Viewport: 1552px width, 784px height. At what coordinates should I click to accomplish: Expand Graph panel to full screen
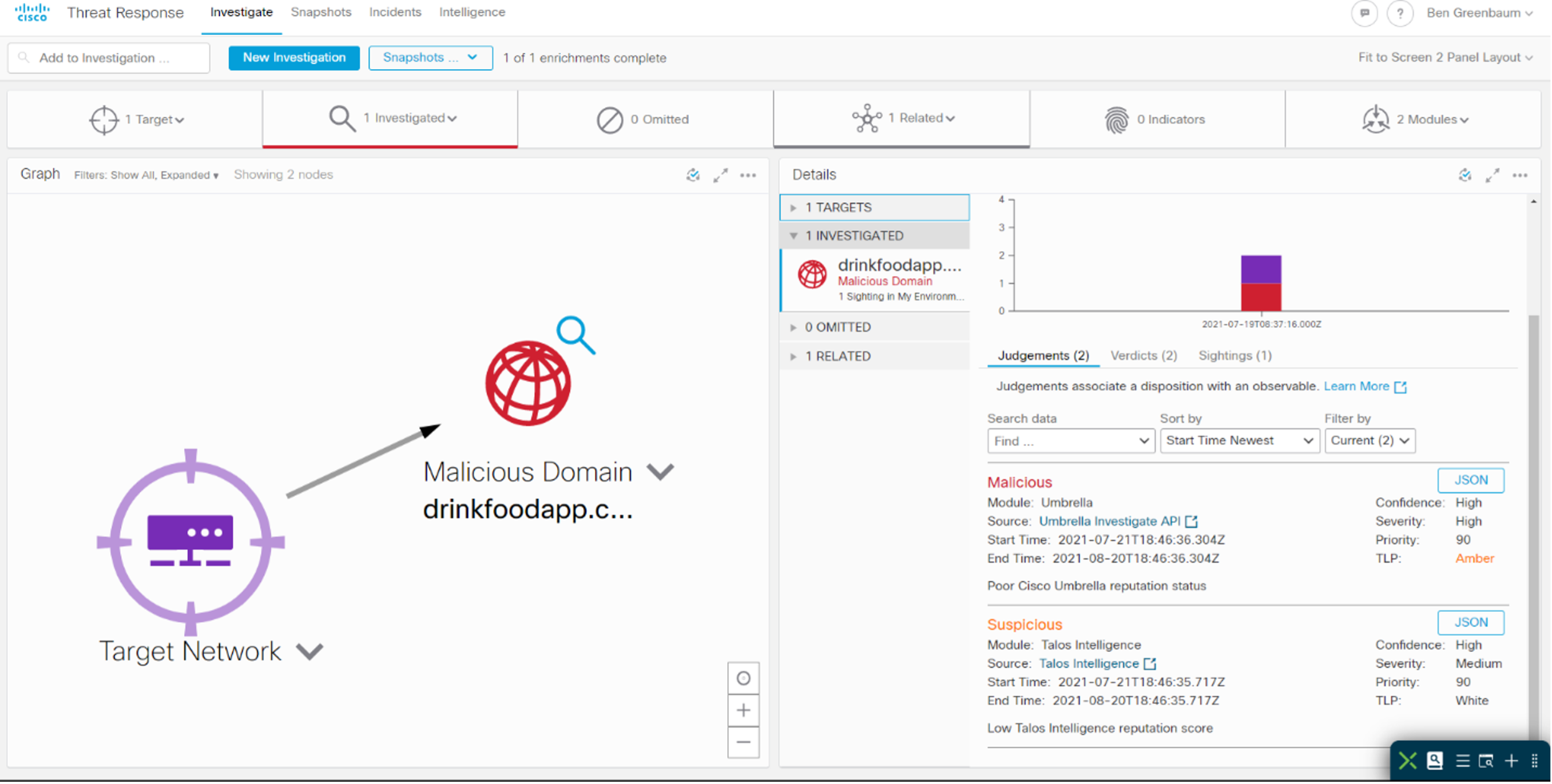721,175
